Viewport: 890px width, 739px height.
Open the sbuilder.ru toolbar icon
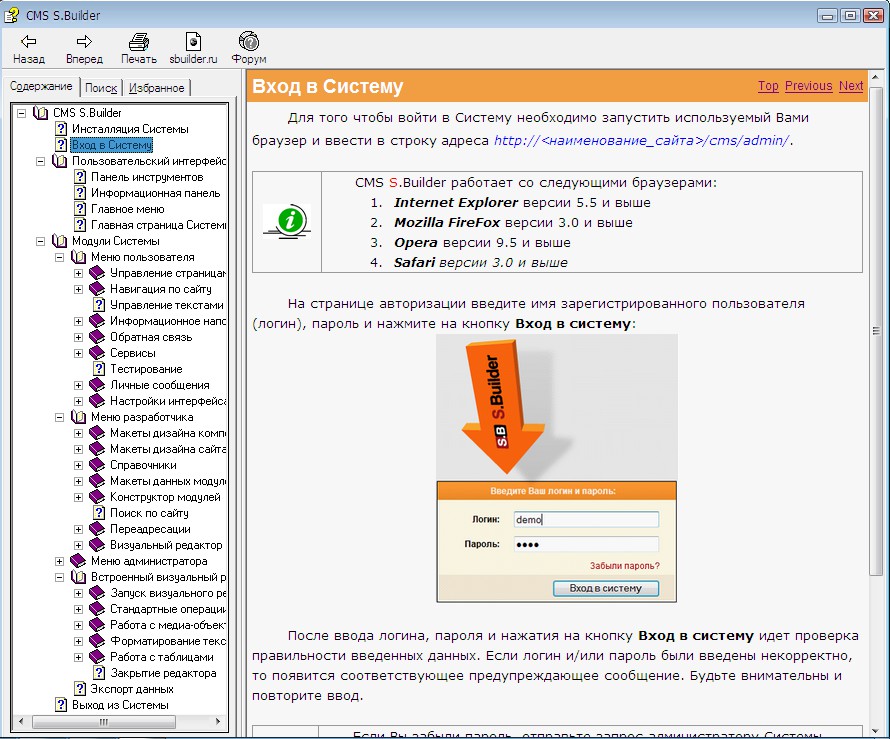tap(193, 42)
